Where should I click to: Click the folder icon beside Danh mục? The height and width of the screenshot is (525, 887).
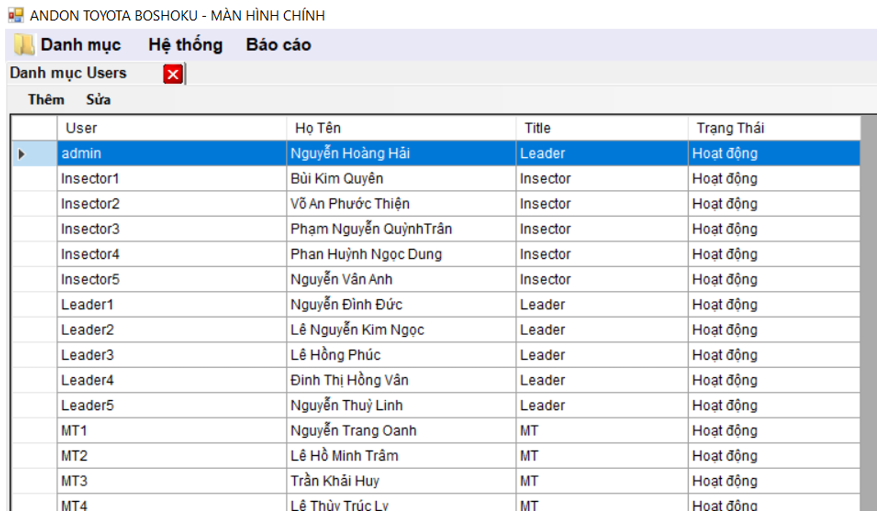click(x=23, y=45)
